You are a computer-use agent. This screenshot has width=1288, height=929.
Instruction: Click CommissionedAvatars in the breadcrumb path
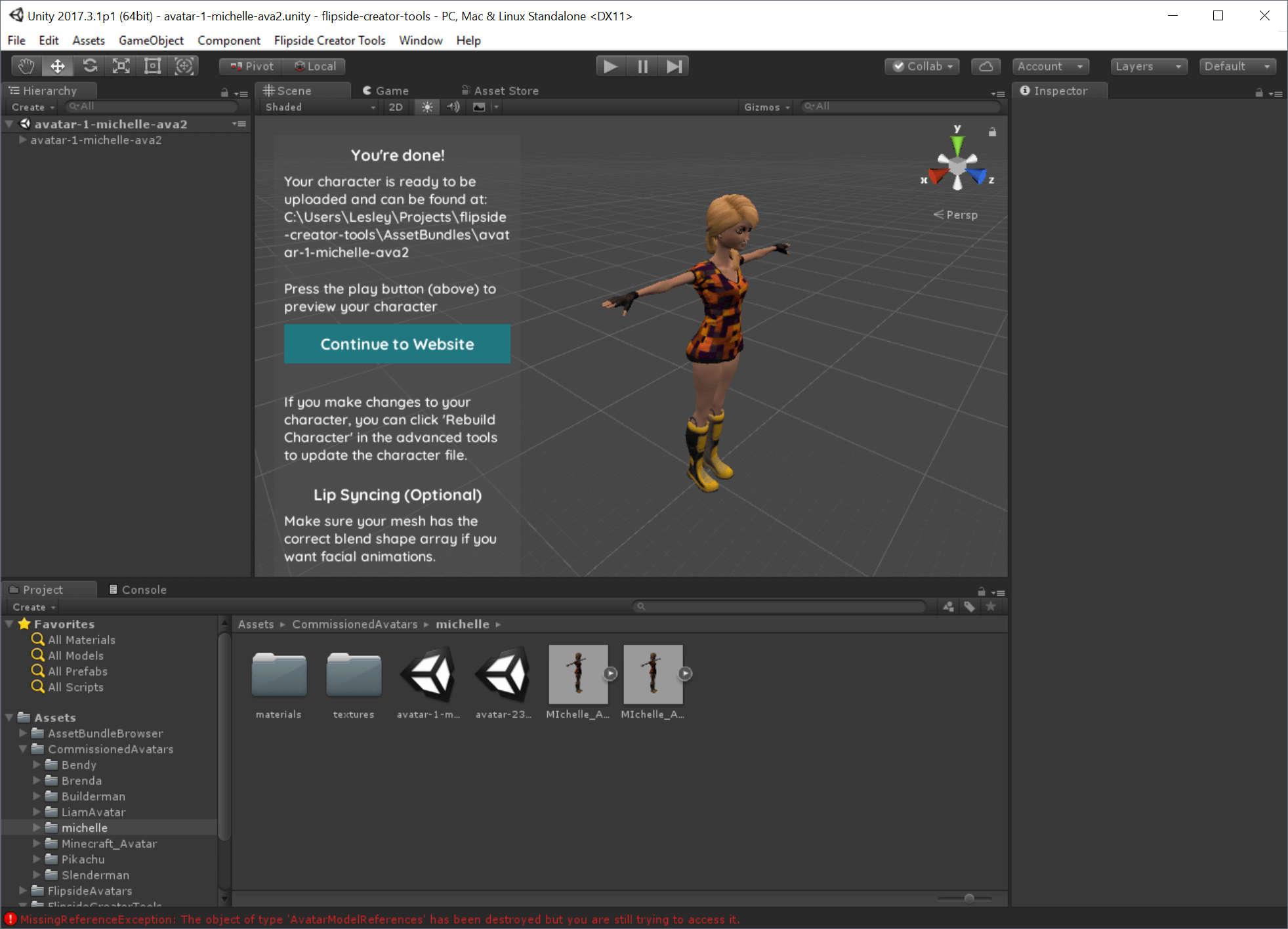[x=354, y=624]
